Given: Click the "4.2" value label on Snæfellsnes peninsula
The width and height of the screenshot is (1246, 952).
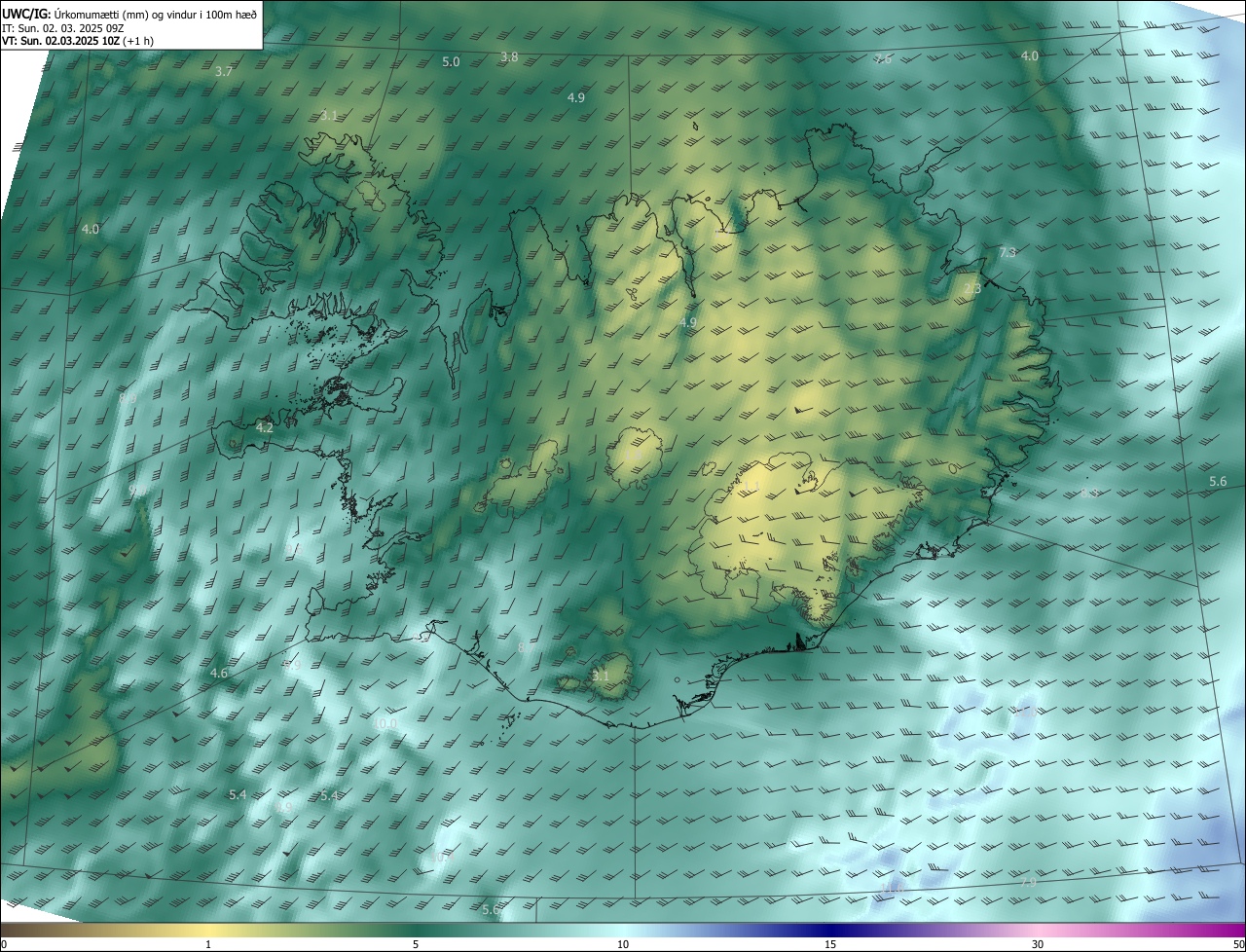Looking at the screenshot, I should [x=265, y=427].
